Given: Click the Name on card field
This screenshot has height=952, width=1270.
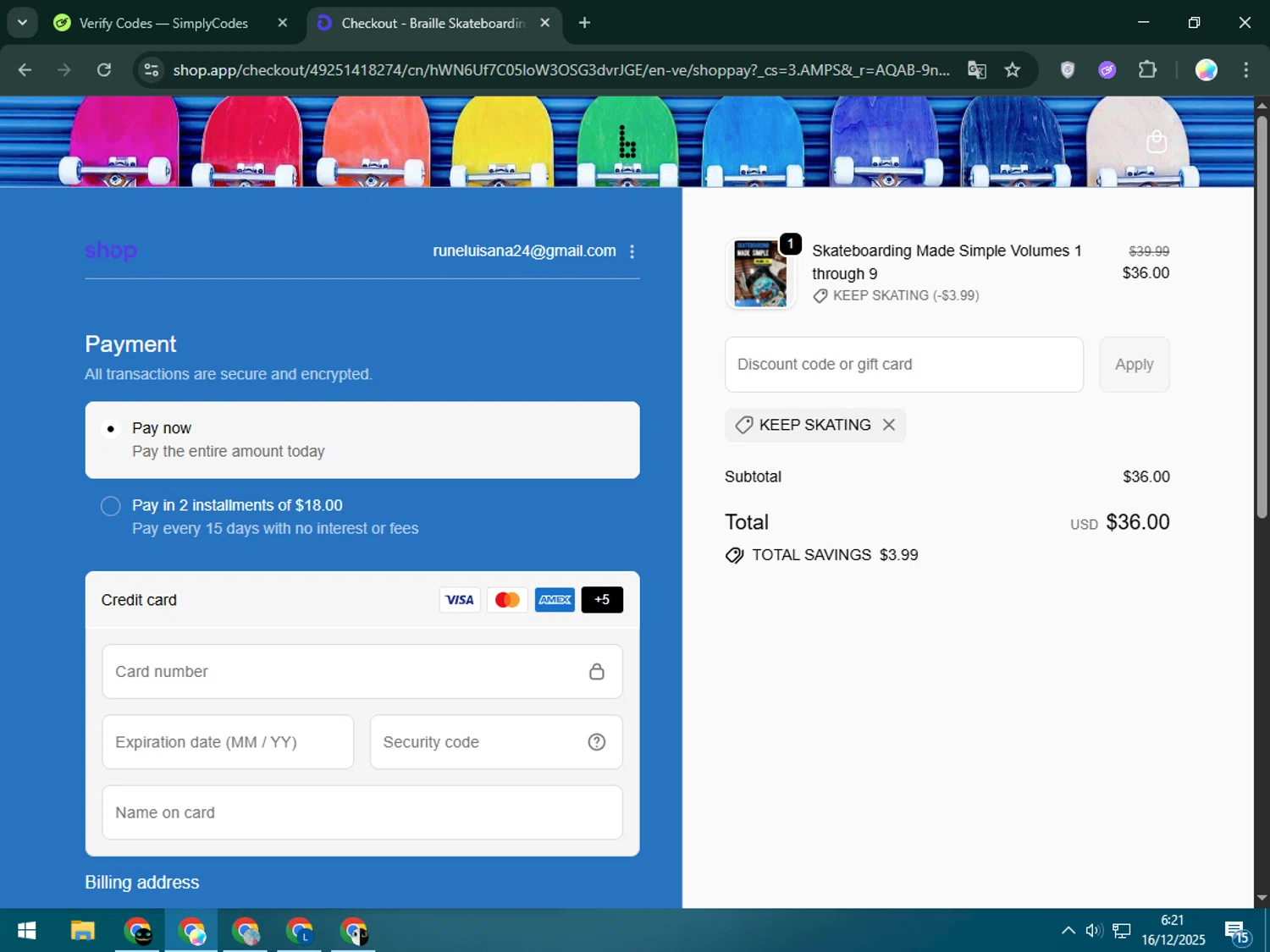Looking at the screenshot, I should (362, 812).
